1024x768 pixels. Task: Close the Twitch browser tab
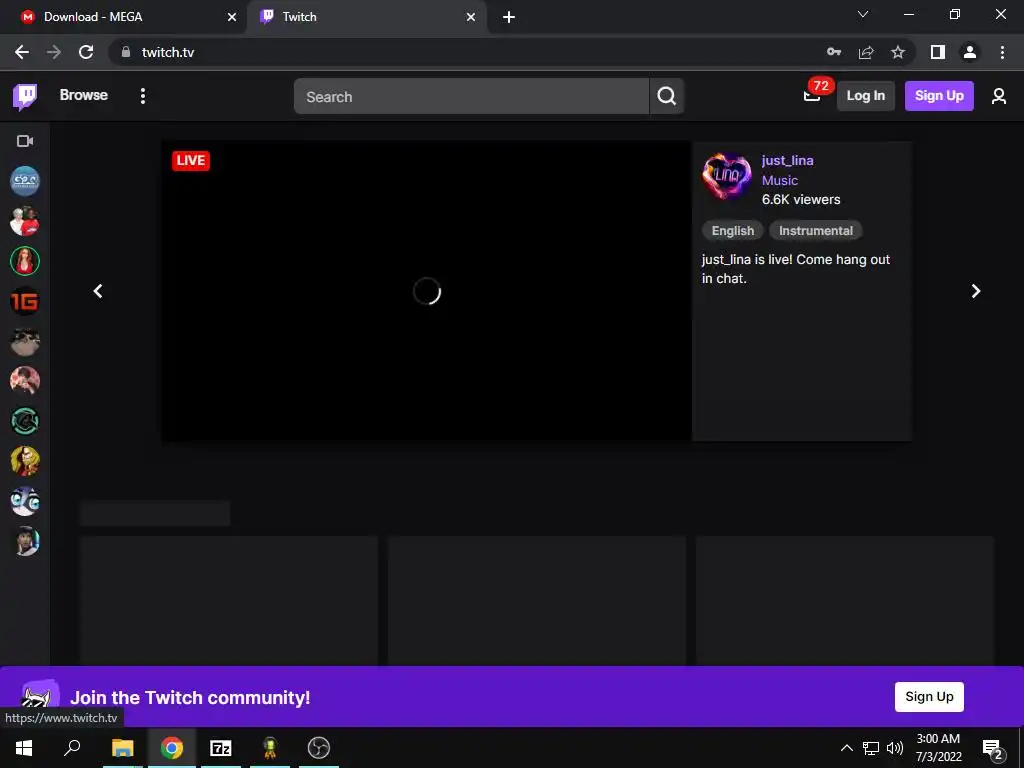coord(471,18)
